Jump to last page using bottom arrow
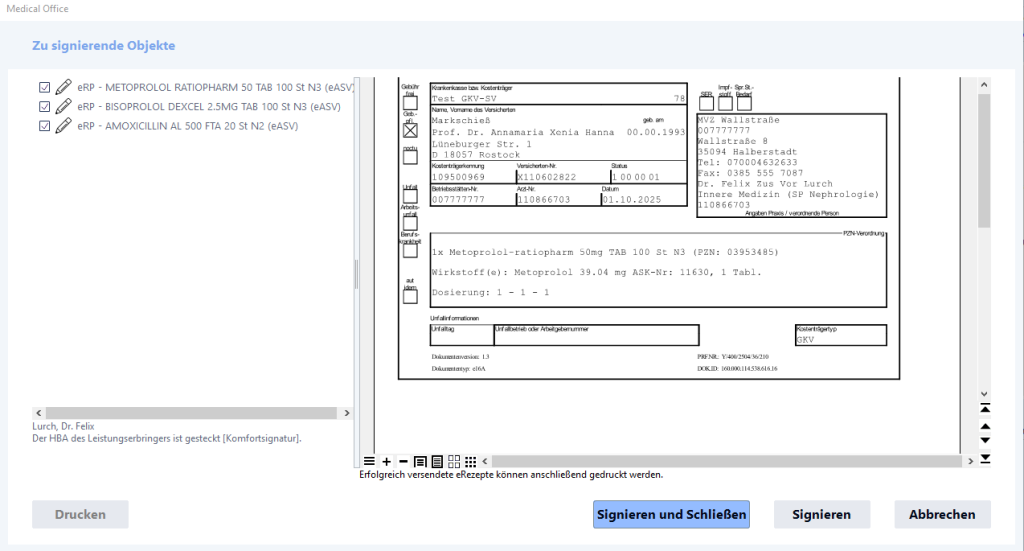This screenshot has height=551, width=1024. coord(985,458)
